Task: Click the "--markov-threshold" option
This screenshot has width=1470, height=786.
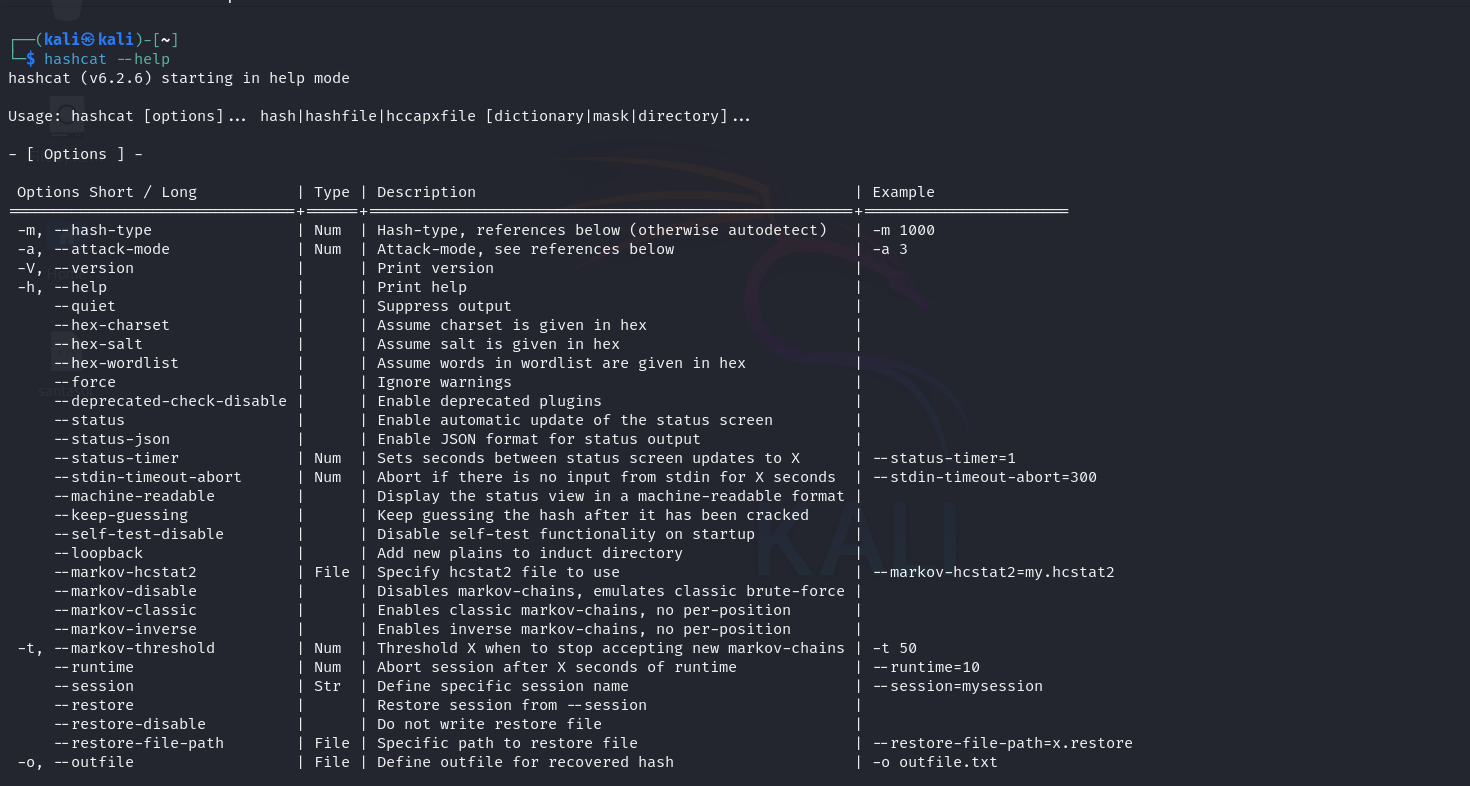Action: pyautogui.click(x=134, y=648)
